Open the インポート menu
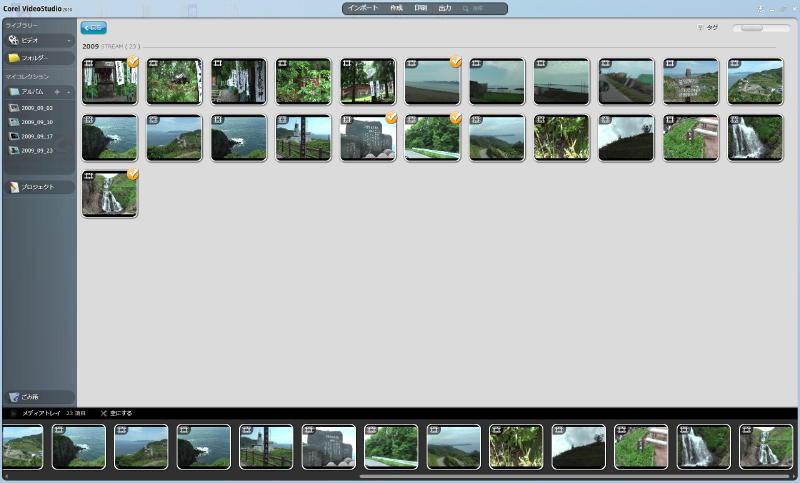 362,8
